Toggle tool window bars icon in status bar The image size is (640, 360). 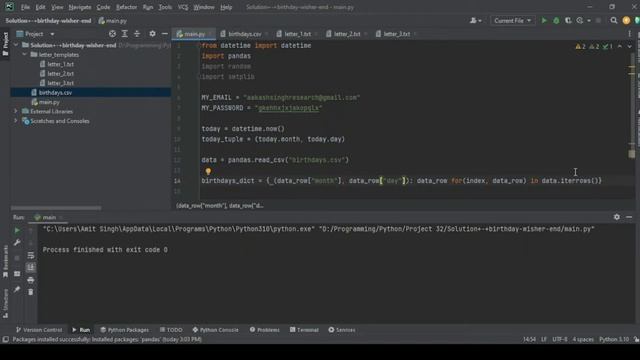click(5, 340)
